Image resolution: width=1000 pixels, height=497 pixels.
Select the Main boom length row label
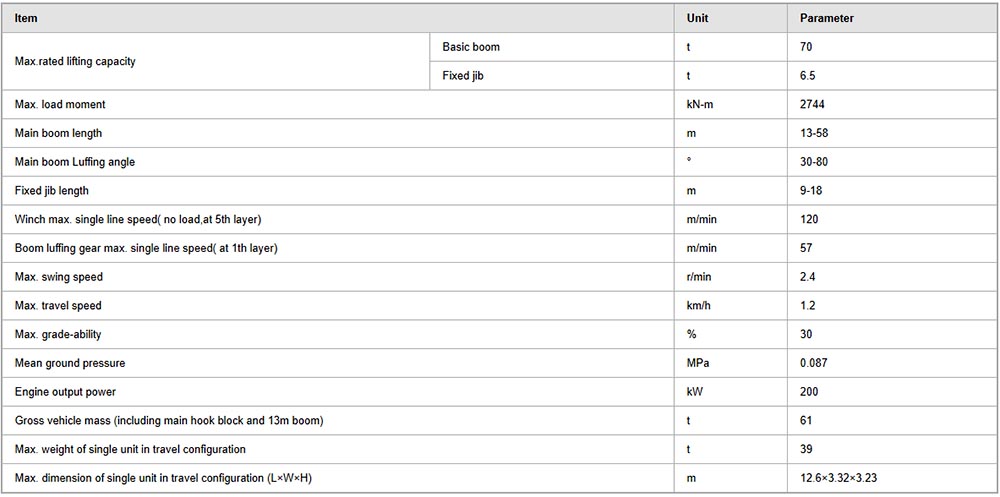click(x=58, y=133)
